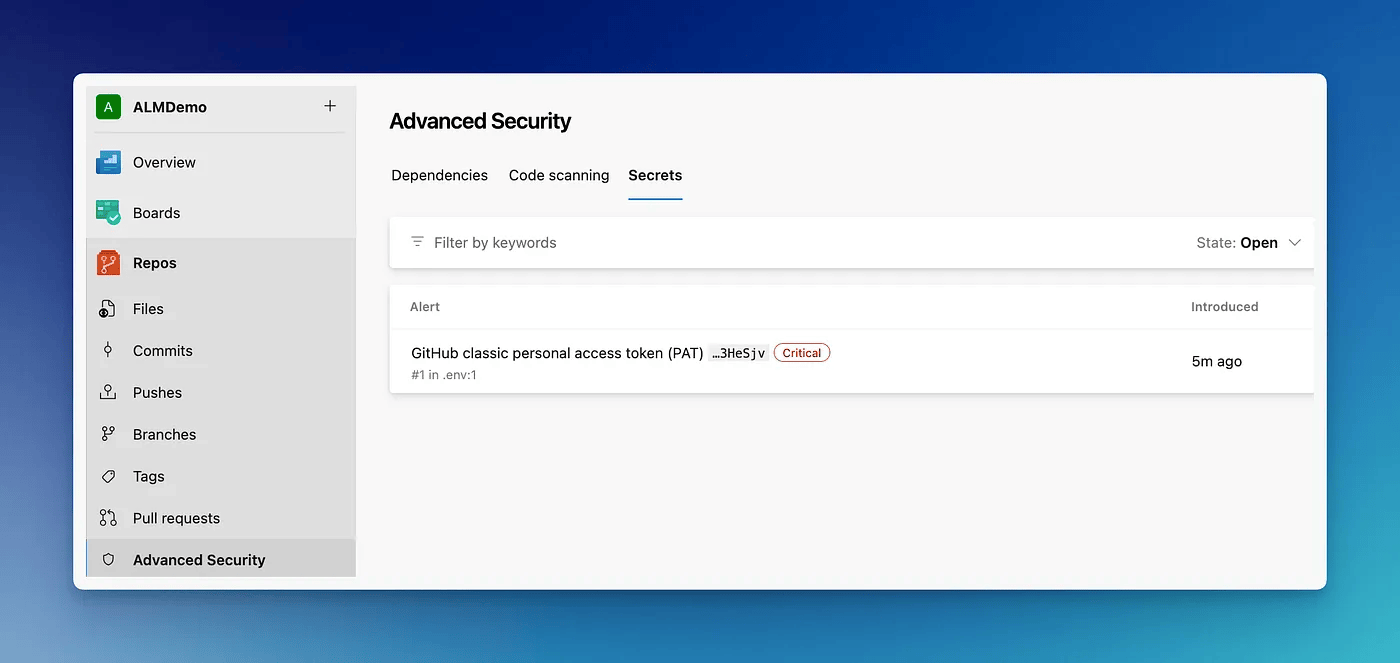Click the Boards icon in sidebar

click(108, 213)
